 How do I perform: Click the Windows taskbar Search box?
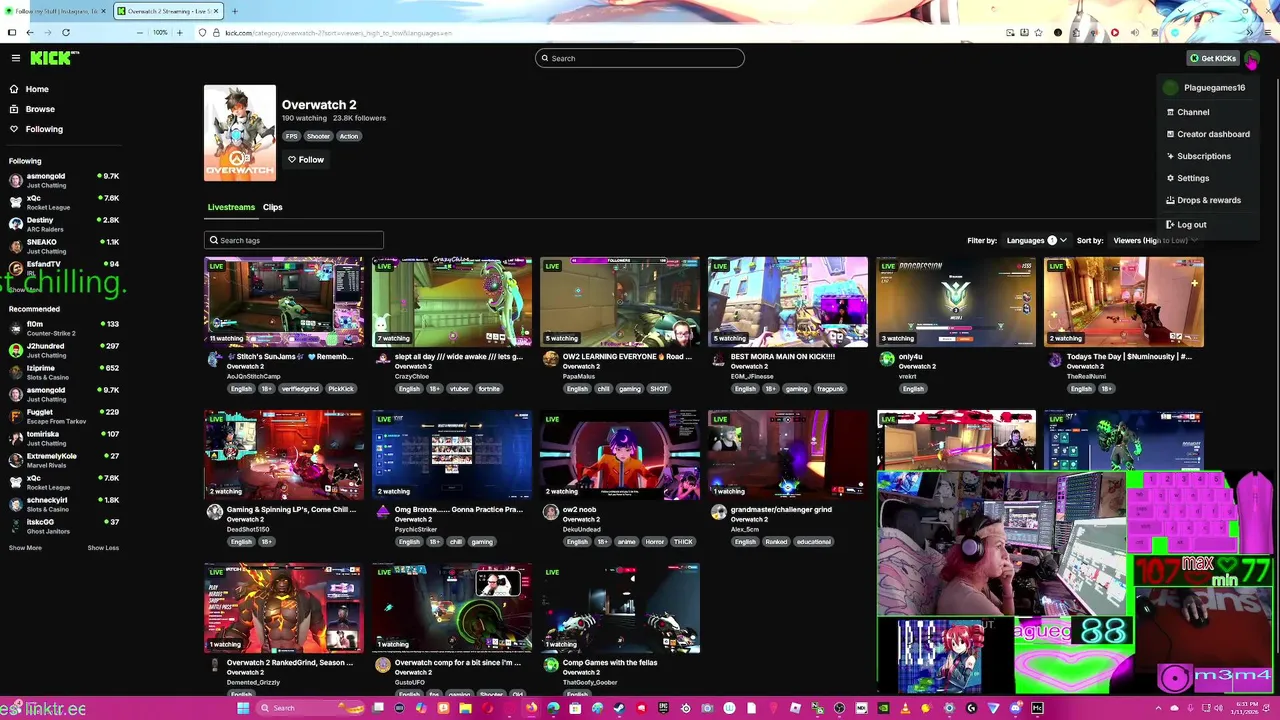(309, 708)
